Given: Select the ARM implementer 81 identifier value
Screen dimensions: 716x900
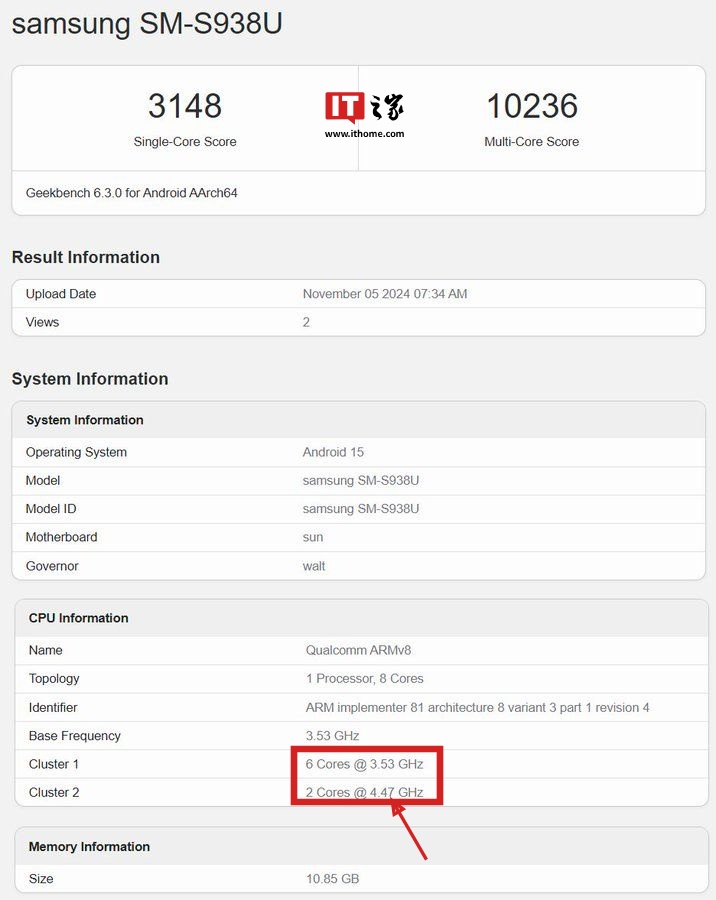Looking at the screenshot, I should tap(478, 707).
